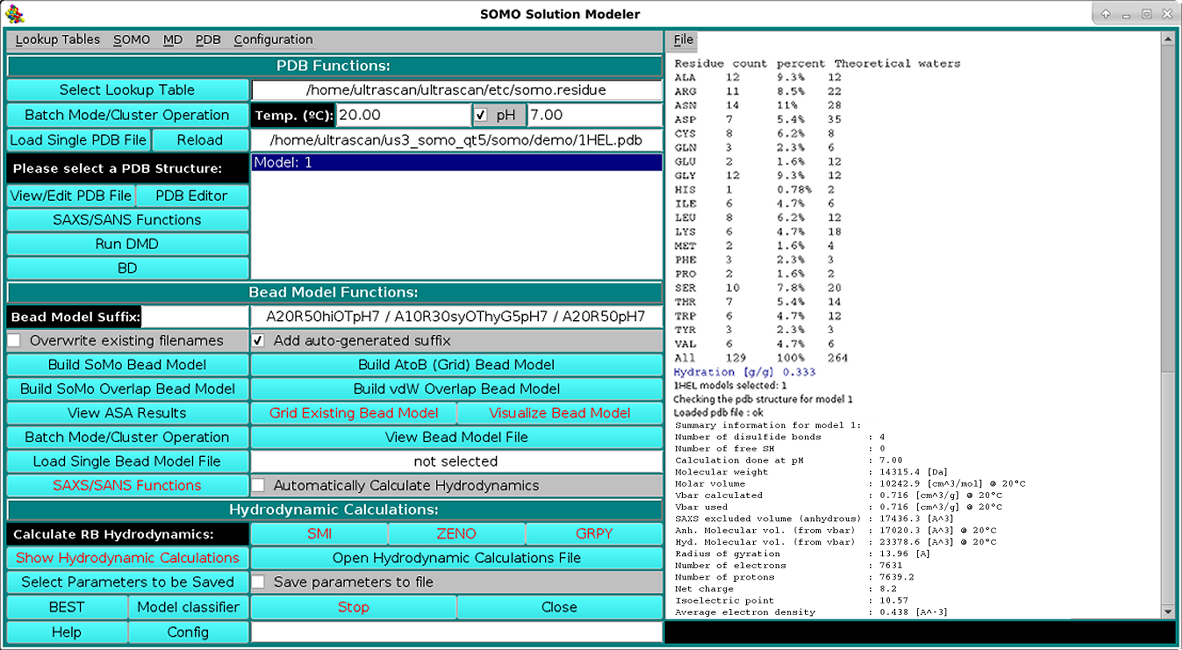Toggle the pH checkbox
Screen dimensions: 1182x650
click(481, 115)
